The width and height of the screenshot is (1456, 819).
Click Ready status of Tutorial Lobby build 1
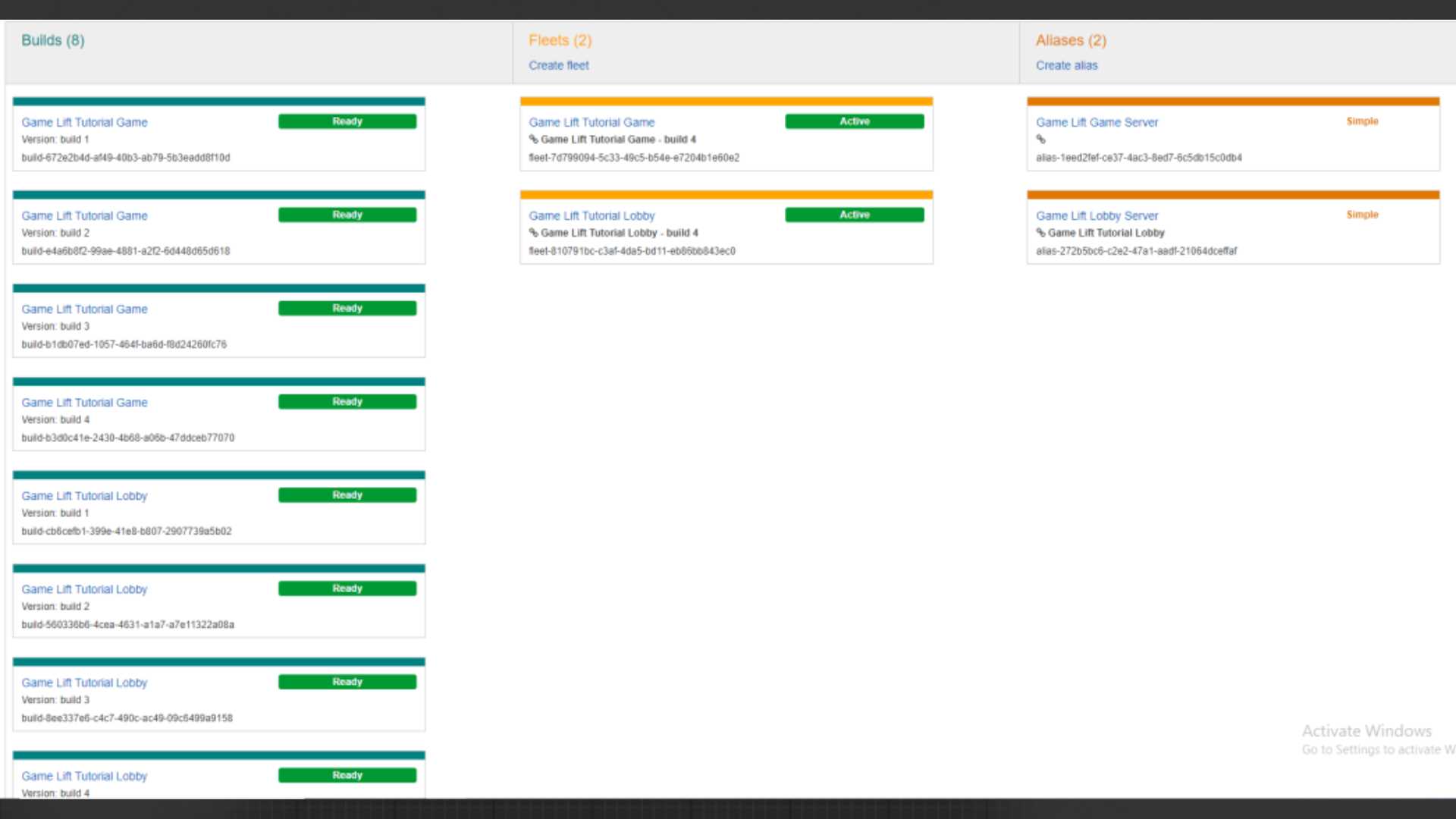coord(347,494)
